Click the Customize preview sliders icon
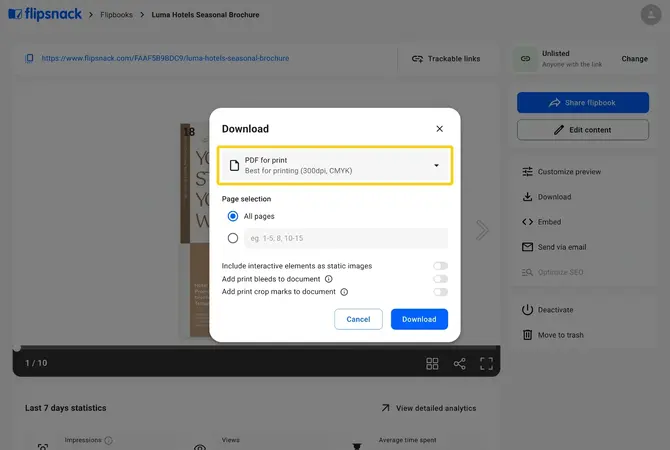 pos(527,171)
